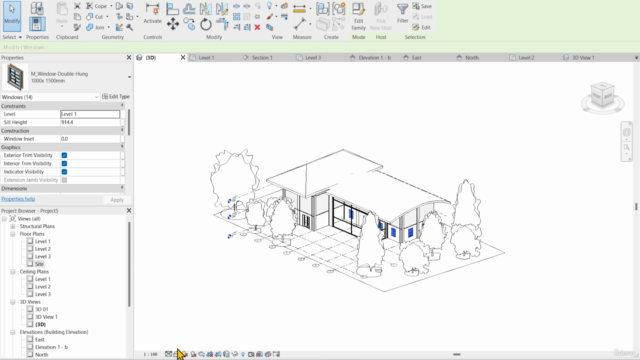
Task: Open Edit Family mode
Action: 358,16
